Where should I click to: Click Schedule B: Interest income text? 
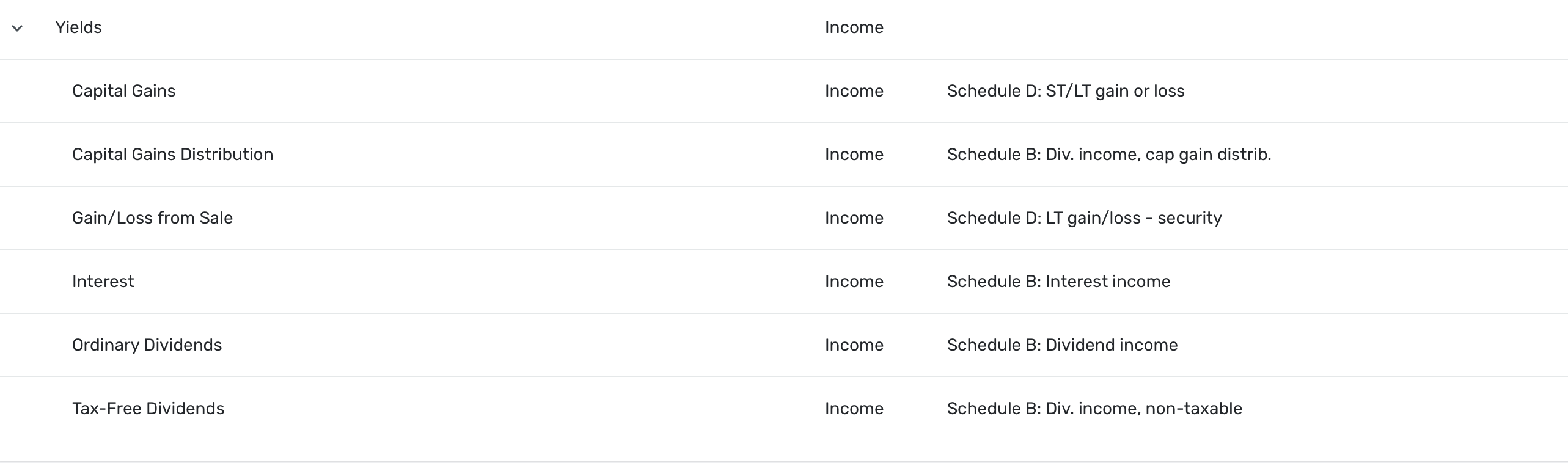(1058, 281)
